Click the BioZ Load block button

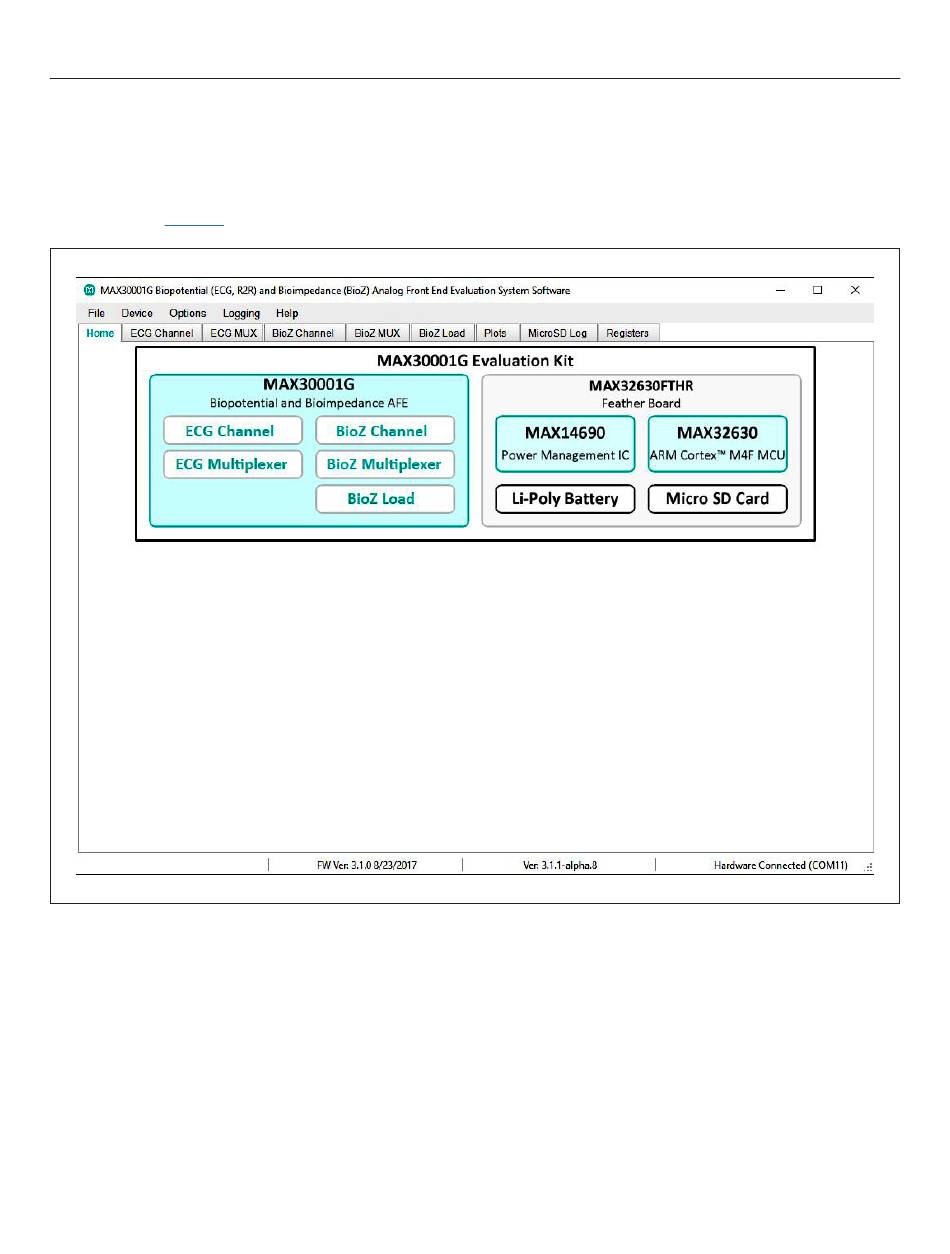pos(385,498)
